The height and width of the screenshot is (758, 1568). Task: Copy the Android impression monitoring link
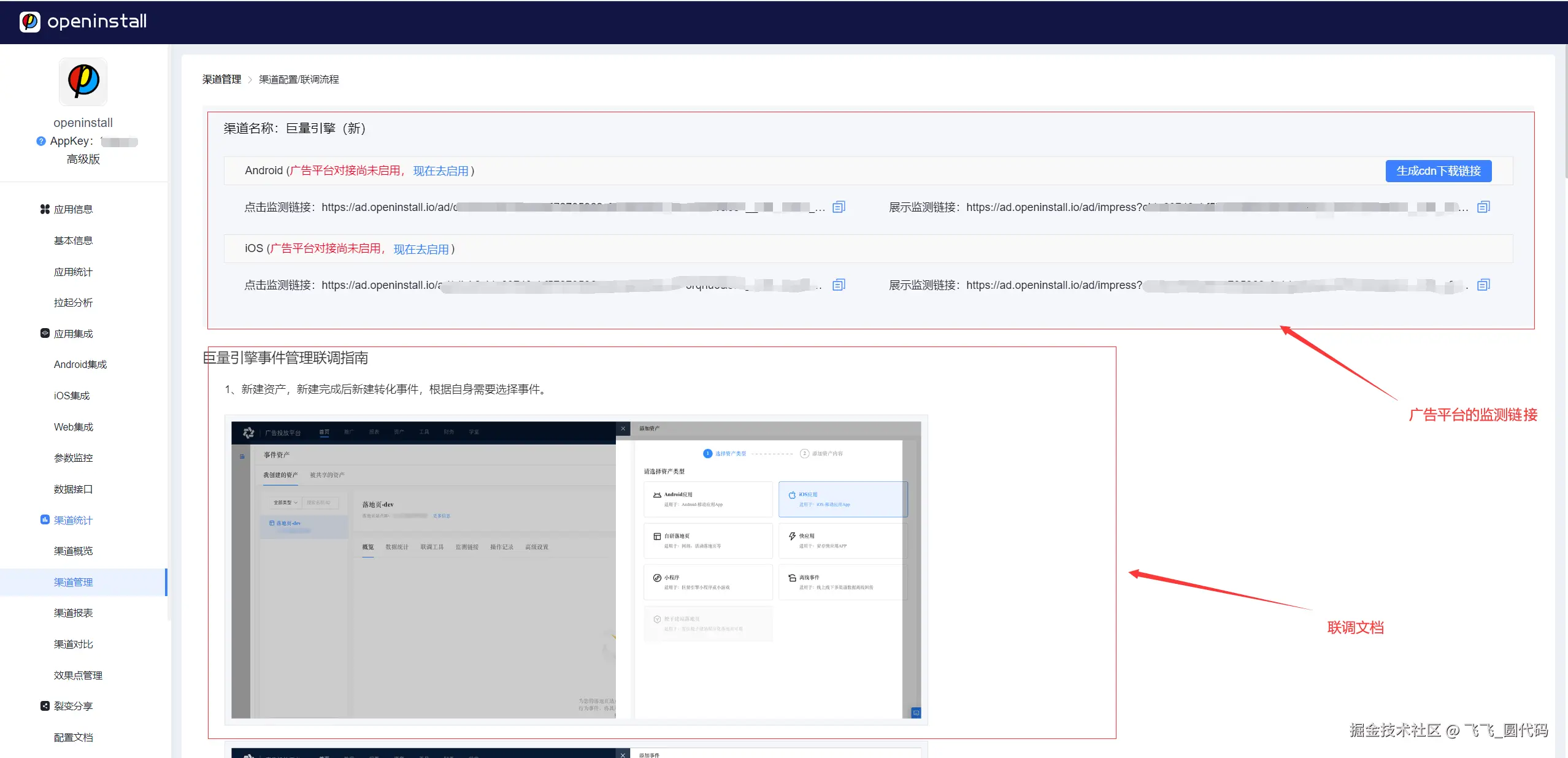pos(1483,207)
